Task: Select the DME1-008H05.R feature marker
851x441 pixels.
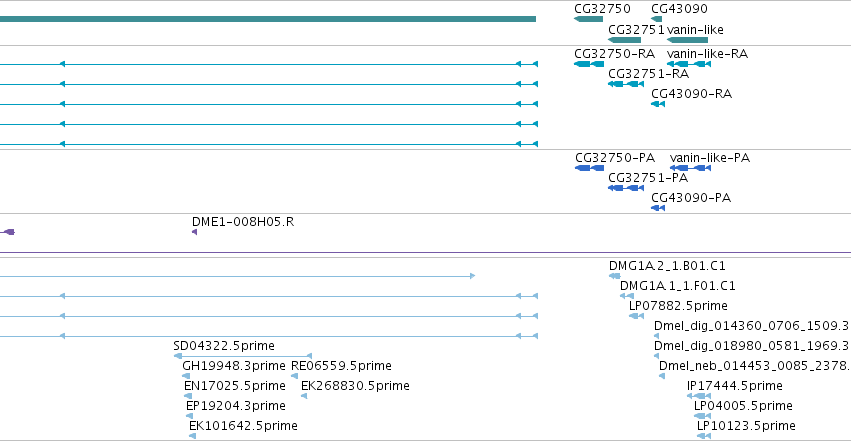Action: click(194, 232)
